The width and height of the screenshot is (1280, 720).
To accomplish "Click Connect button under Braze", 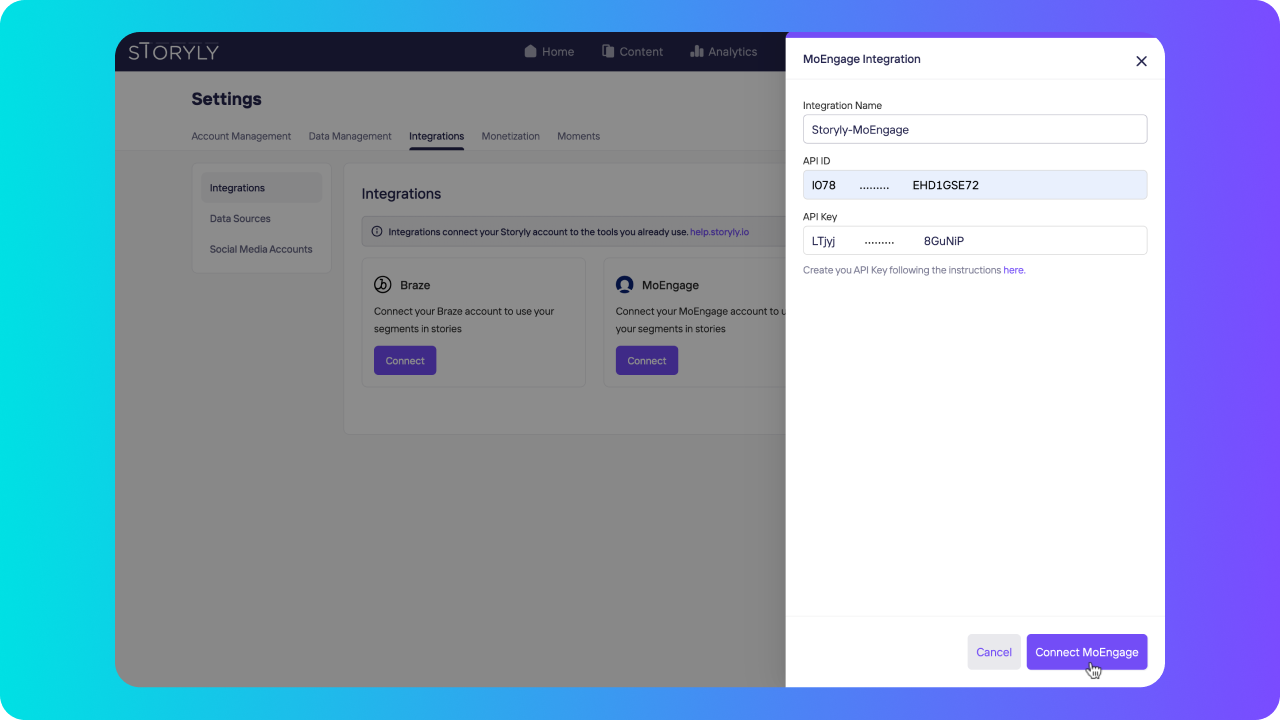I will pos(405,360).
